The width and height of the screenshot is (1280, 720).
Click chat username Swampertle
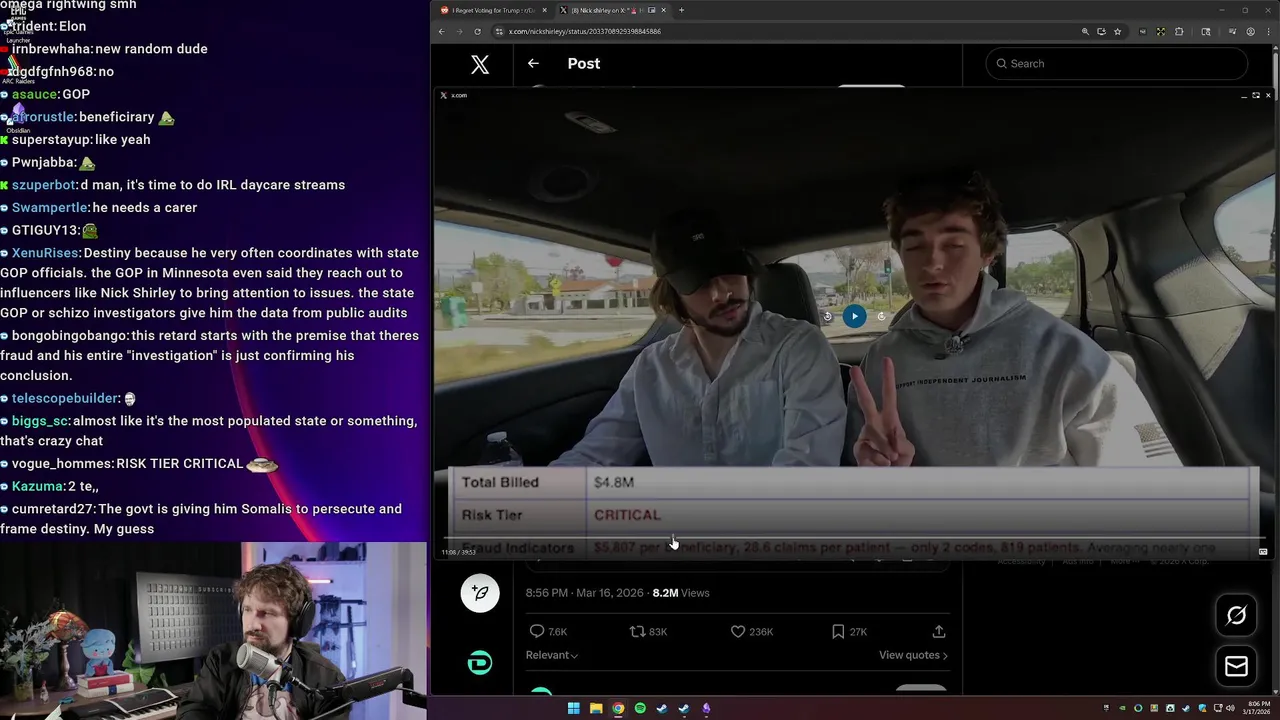(x=50, y=208)
